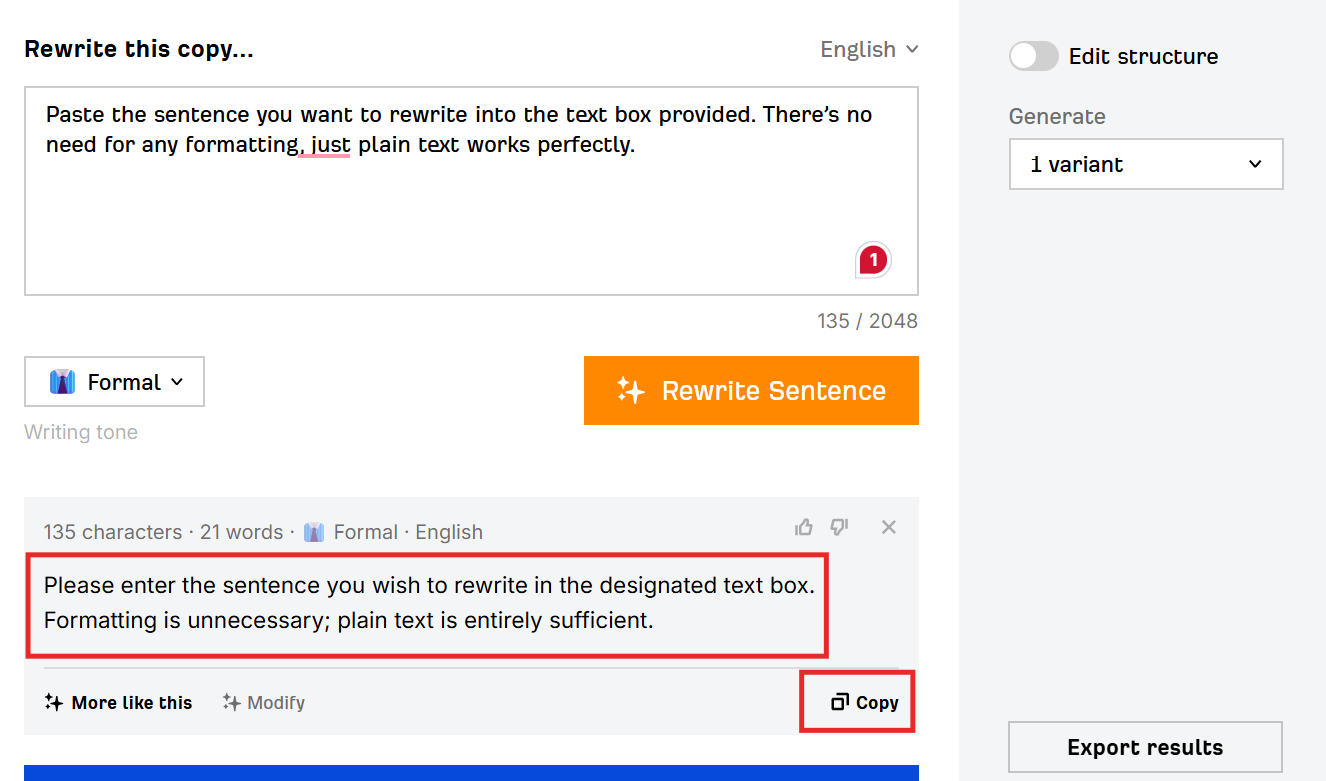
Task: Click the sparkle icon on Rewrite Sentence
Action: click(x=630, y=390)
